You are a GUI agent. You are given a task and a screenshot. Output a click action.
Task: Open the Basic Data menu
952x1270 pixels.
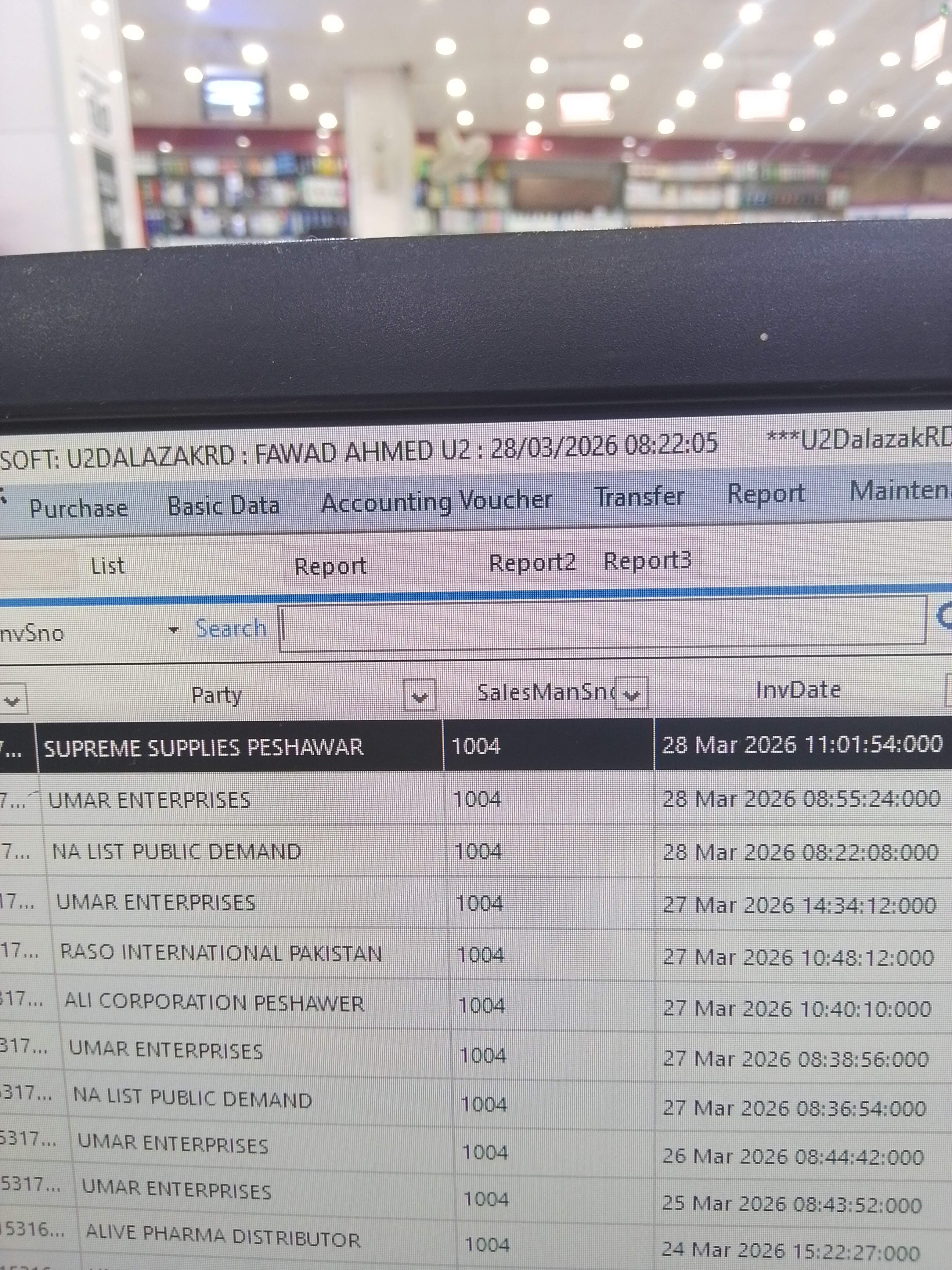(x=223, y=506)
